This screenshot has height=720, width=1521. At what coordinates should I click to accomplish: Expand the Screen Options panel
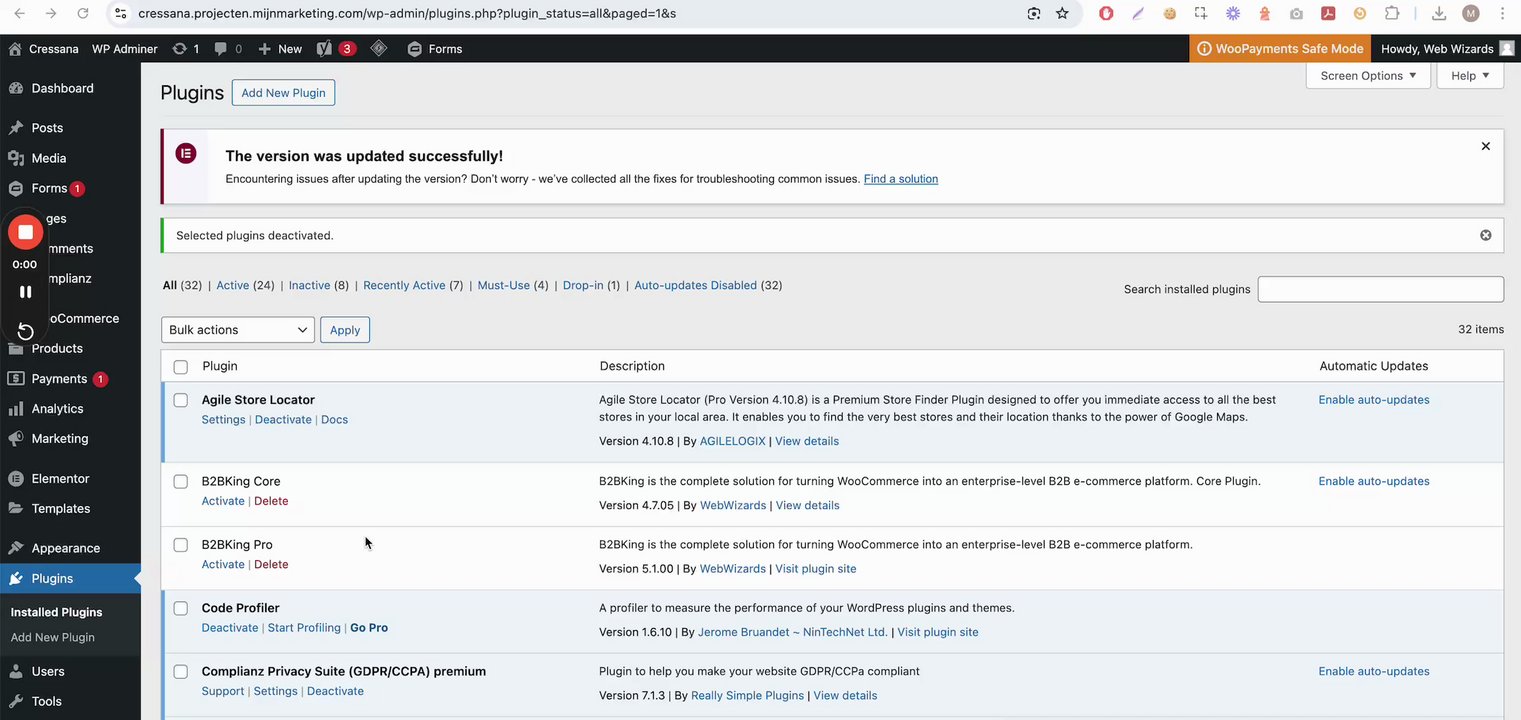pos(1367,76)
